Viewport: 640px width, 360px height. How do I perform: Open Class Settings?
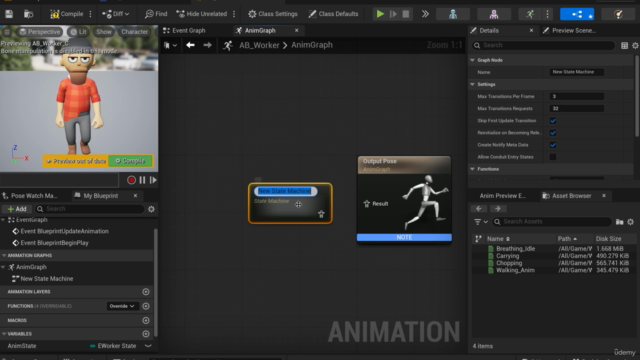click(x=273, y=14)
